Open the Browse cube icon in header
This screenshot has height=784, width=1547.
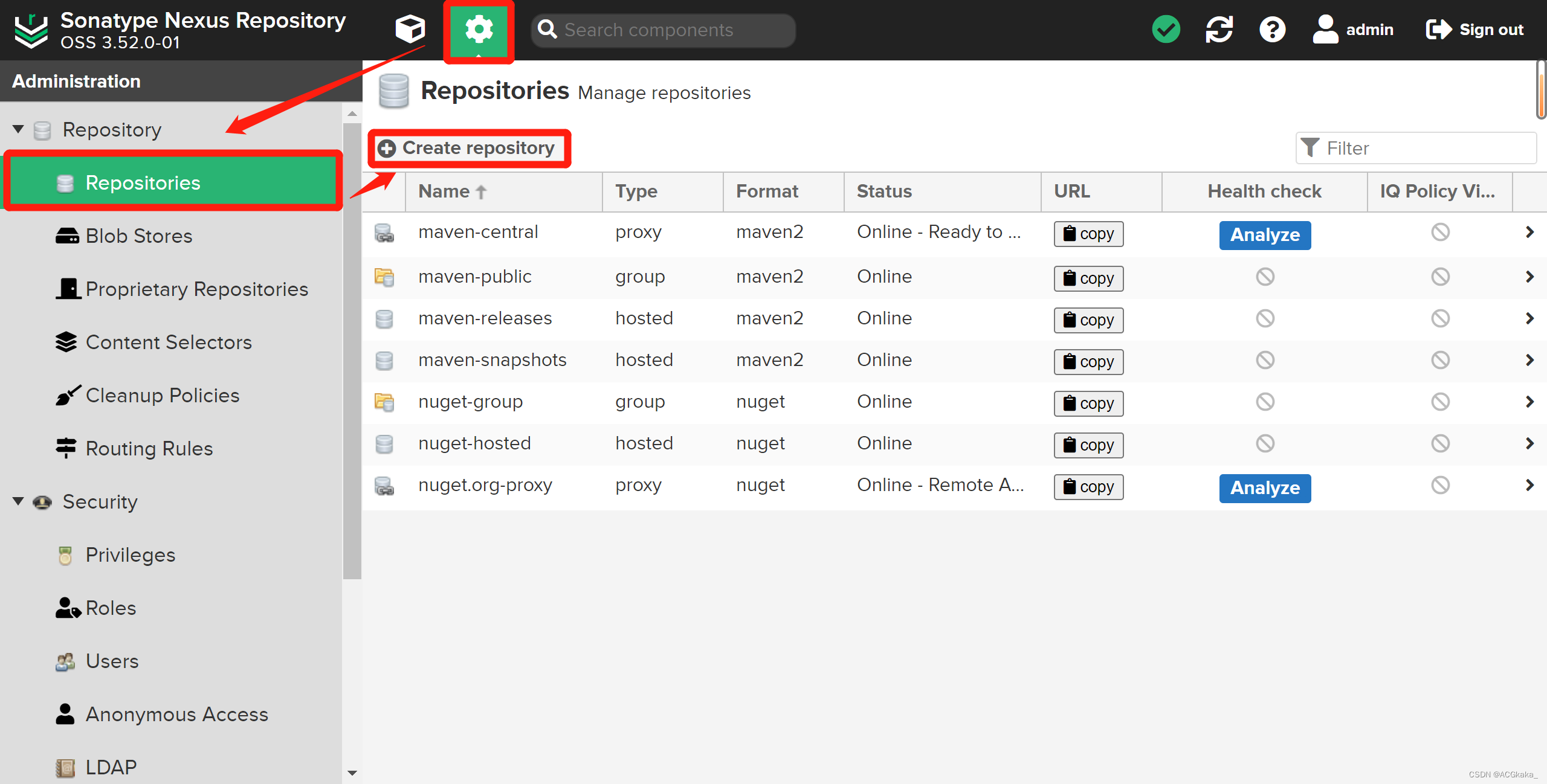click(x=410, y=29)
